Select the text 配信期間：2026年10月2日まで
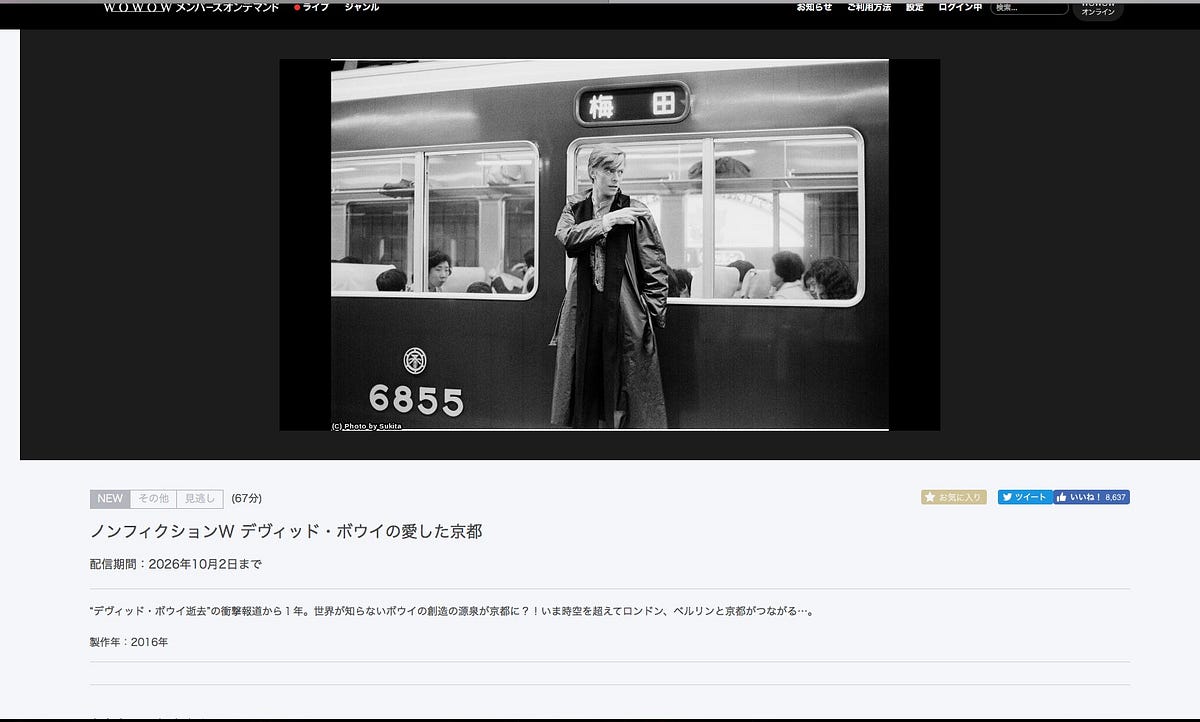Viewport: 1200px width, 722px height. pyautogui.click(x=176, y=564)
